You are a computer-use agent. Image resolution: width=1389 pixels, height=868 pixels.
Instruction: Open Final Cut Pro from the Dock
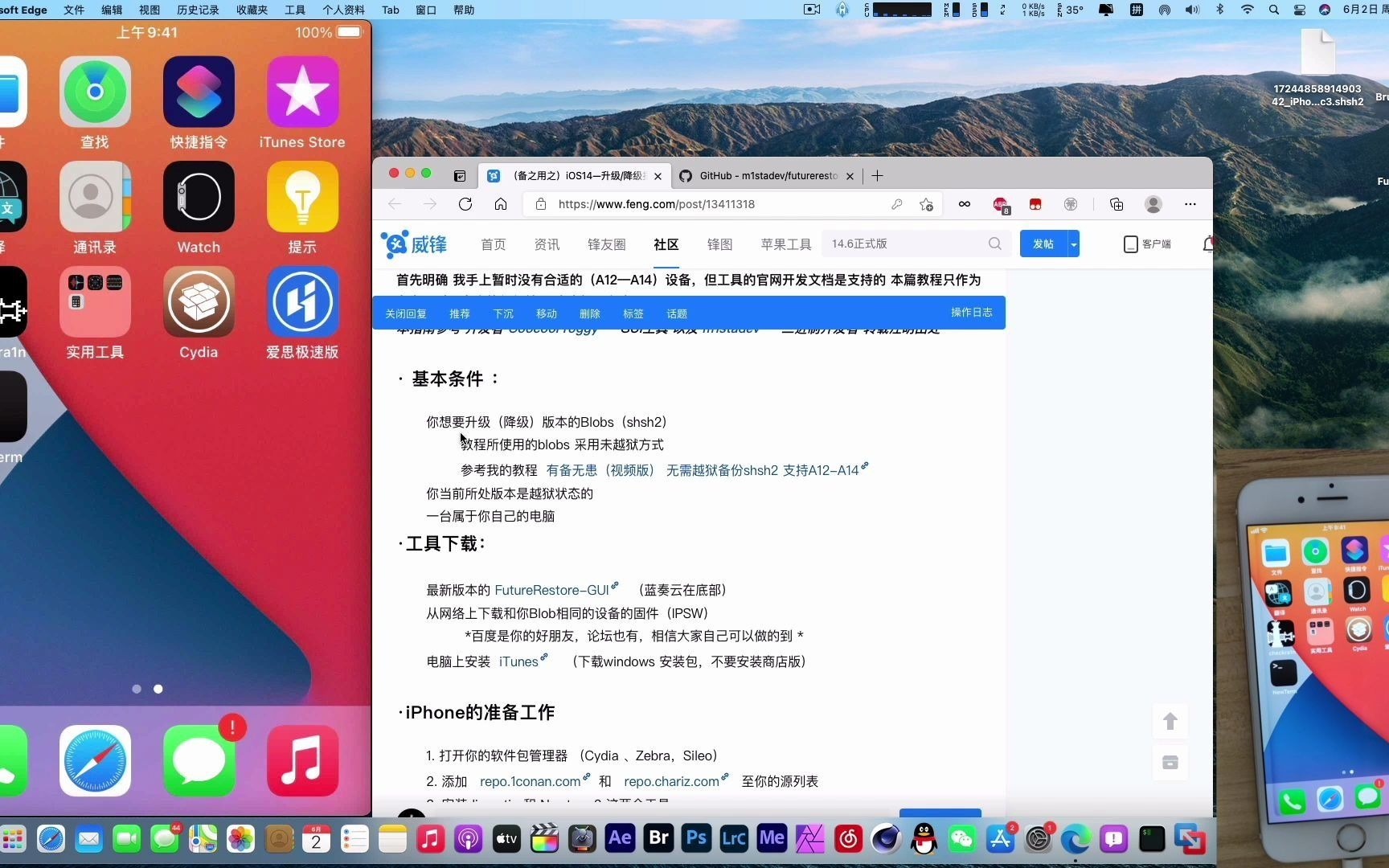coord(544,839)
